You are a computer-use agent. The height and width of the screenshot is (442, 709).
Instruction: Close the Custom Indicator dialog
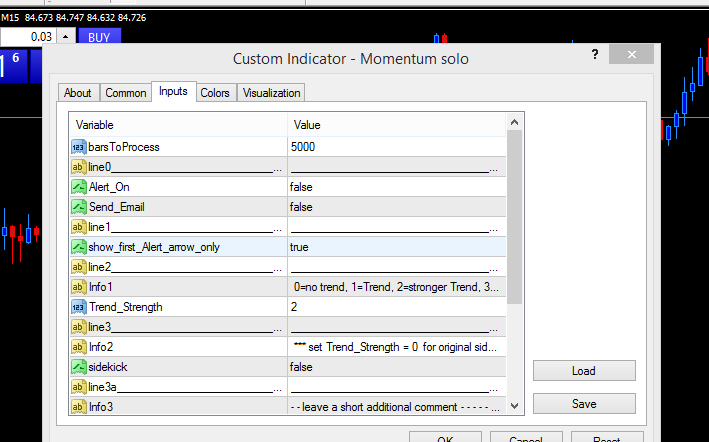631,55
